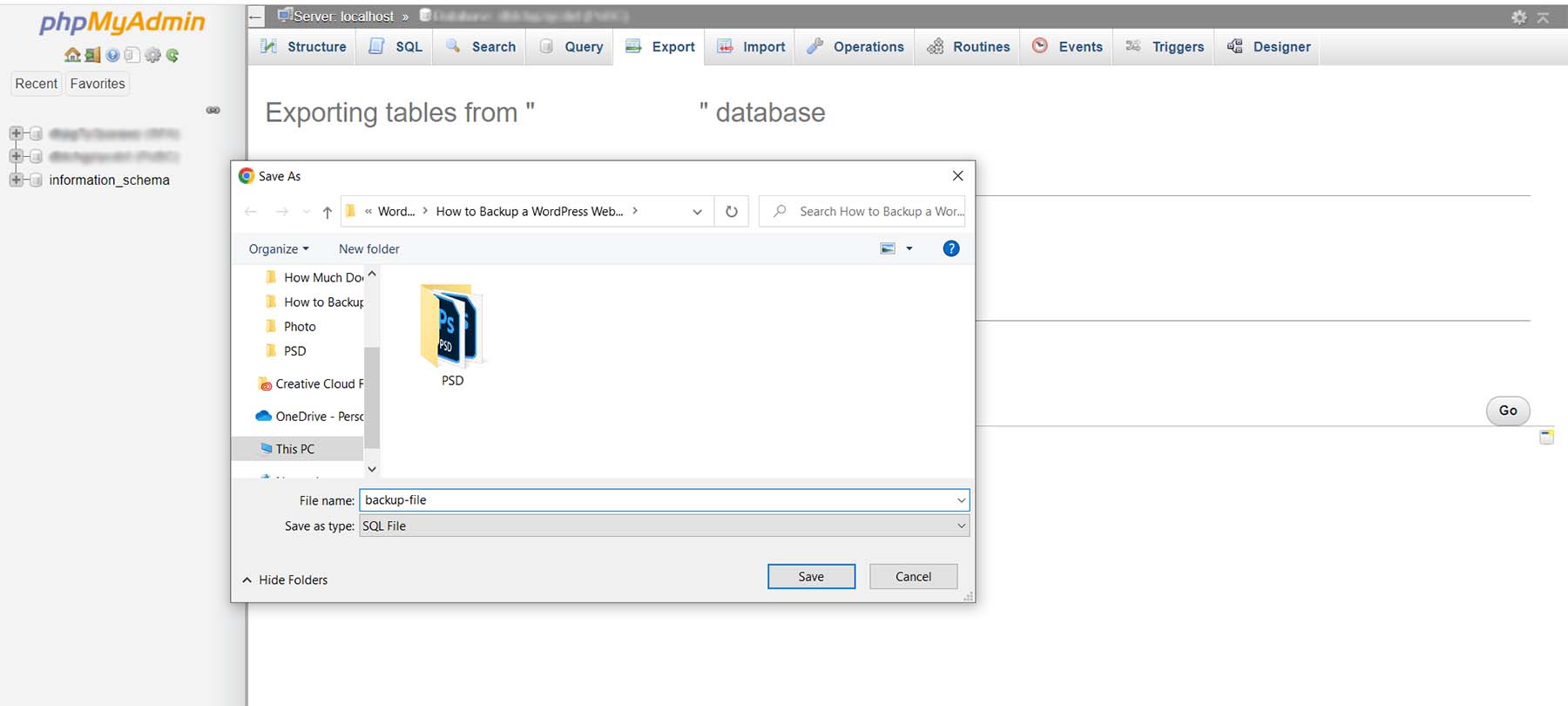This screenshot has width=1568, height=706.
Task: Click the phpMyAdmin Home icon
Action: coord(72,55)
